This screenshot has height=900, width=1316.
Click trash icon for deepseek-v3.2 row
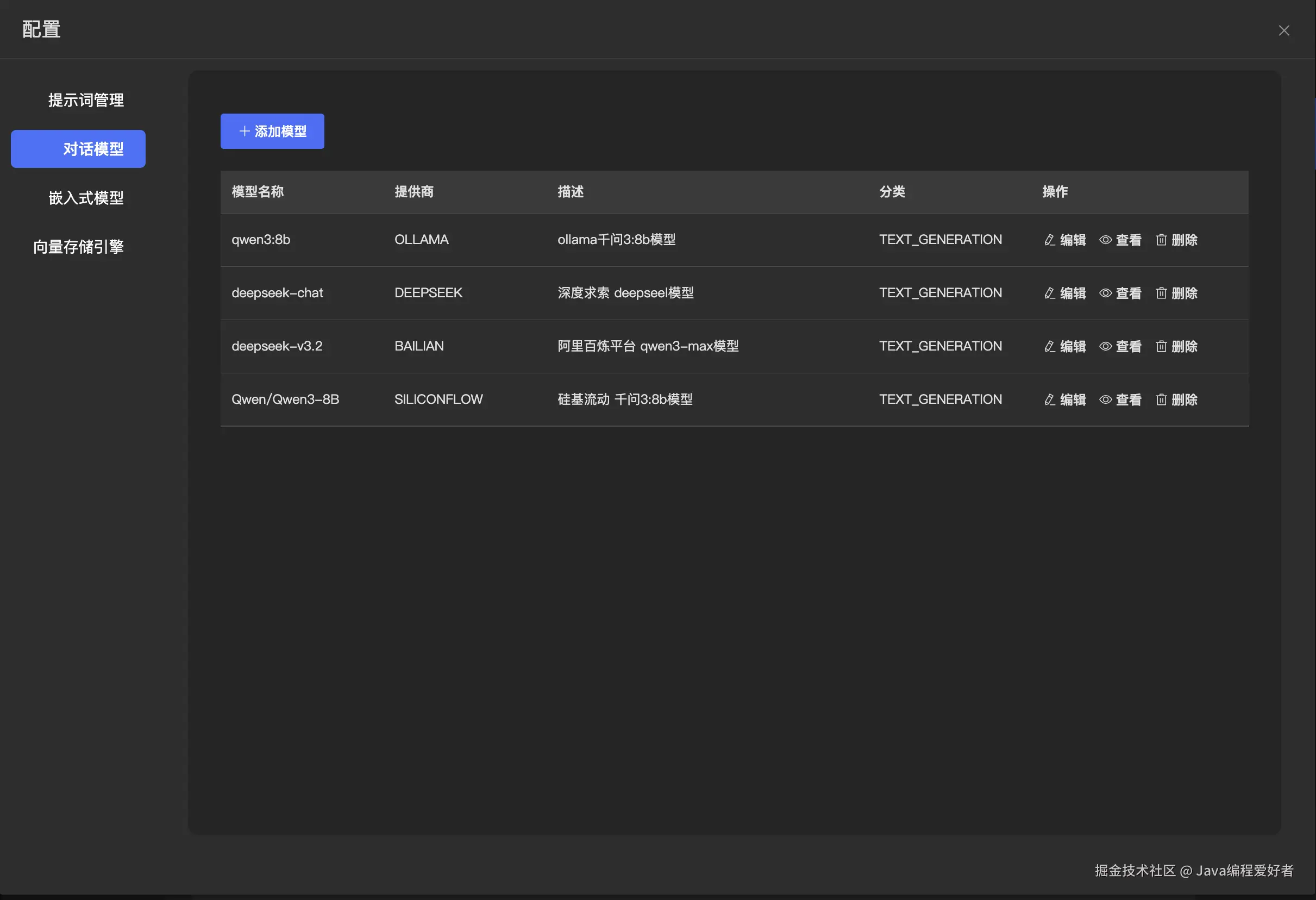1161,347
